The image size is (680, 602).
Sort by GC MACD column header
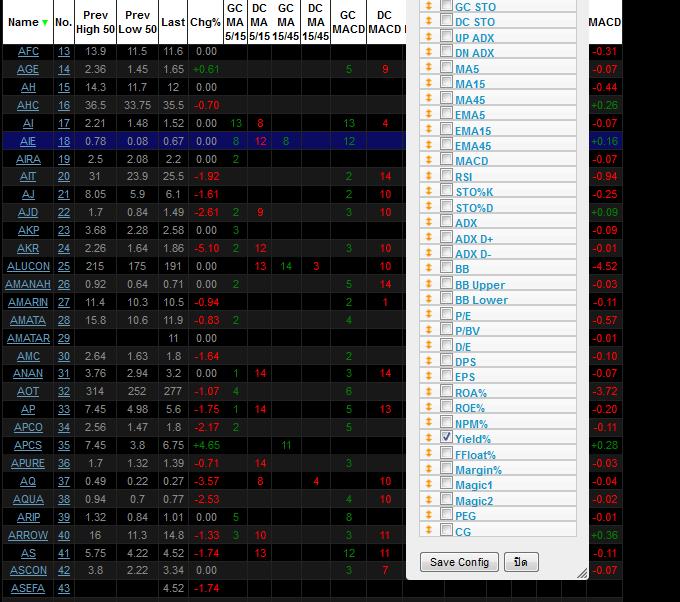pos(348,22)
